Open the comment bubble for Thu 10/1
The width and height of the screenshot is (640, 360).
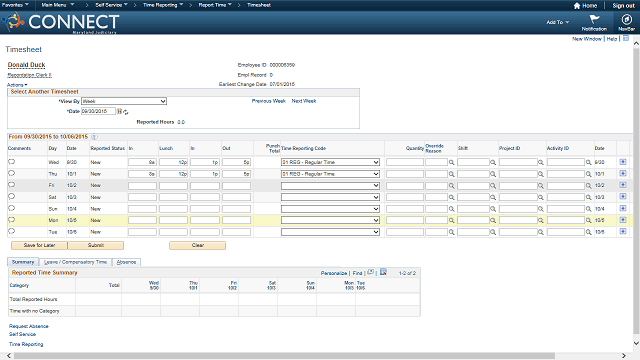click(11, 173)
